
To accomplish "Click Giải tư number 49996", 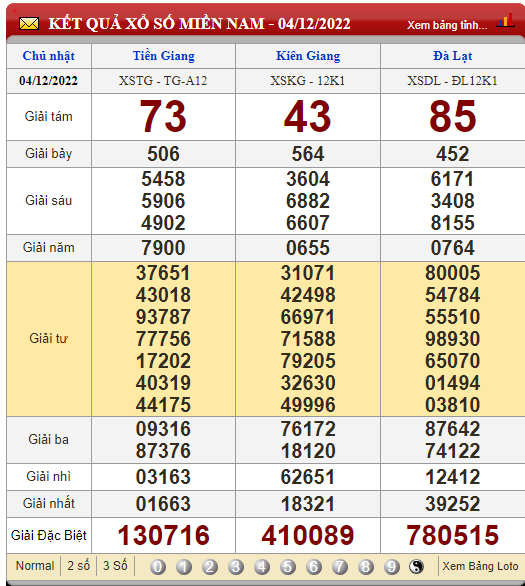I will coord(308,405).
